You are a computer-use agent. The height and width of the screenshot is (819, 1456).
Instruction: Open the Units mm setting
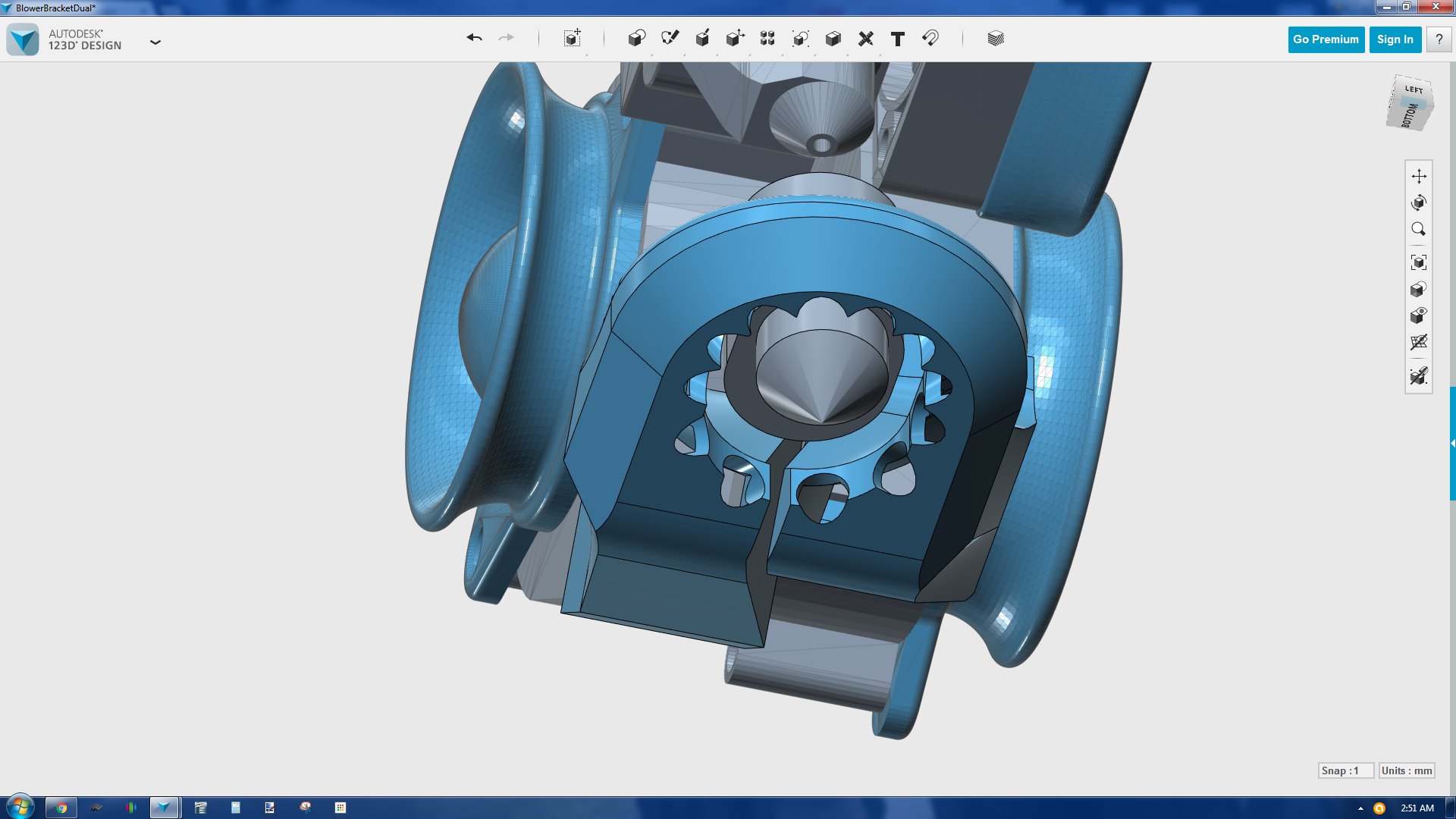(1407, 770)
